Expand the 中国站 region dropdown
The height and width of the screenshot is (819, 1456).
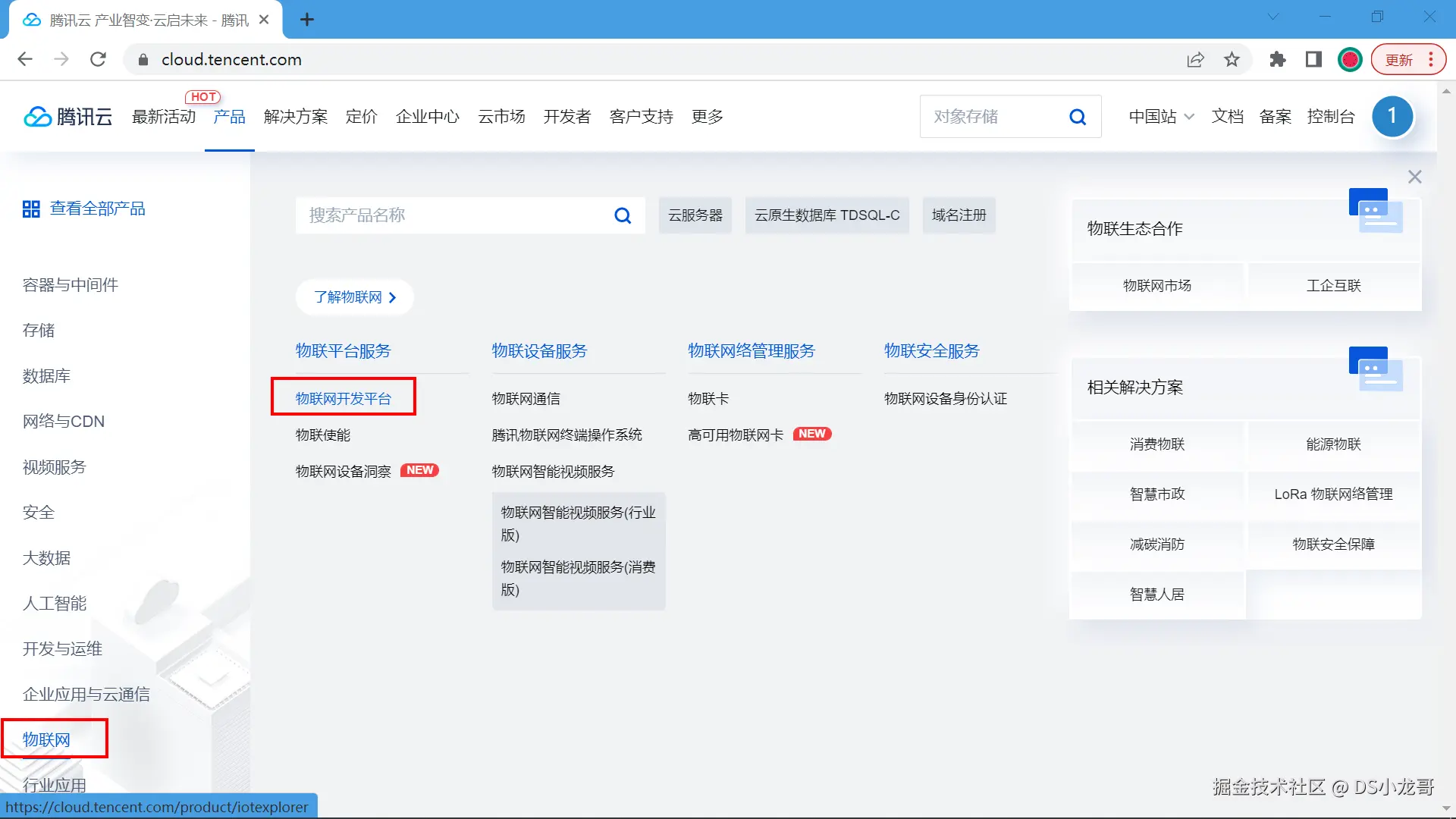1161,117
